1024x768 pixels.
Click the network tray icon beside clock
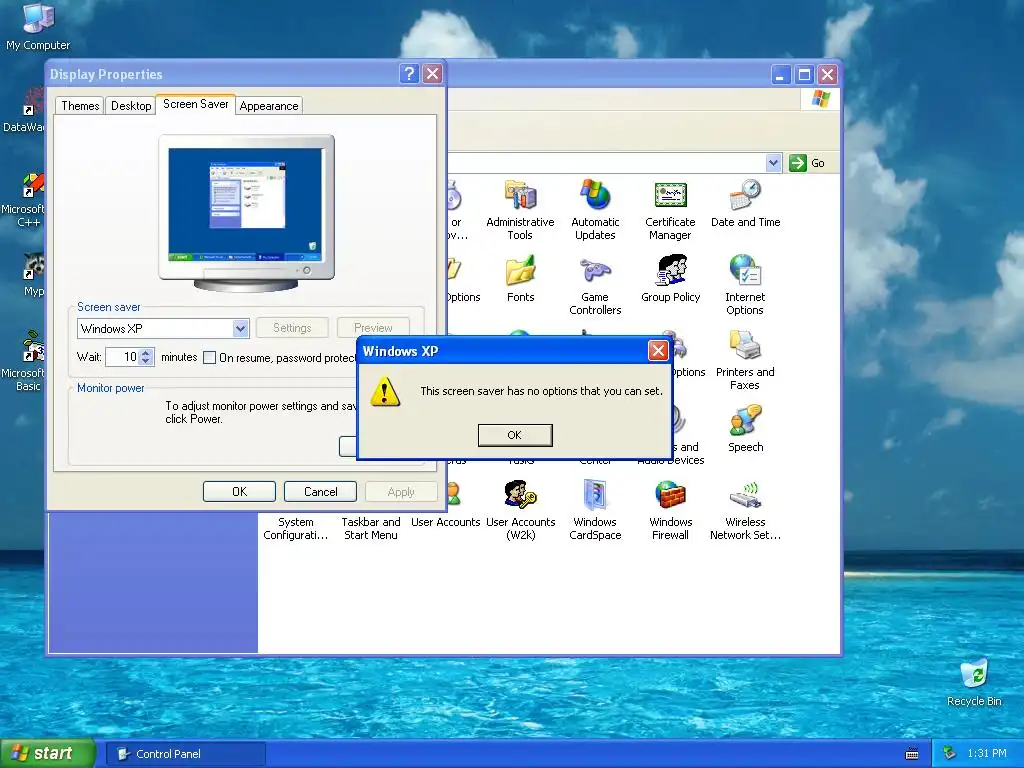950,754
